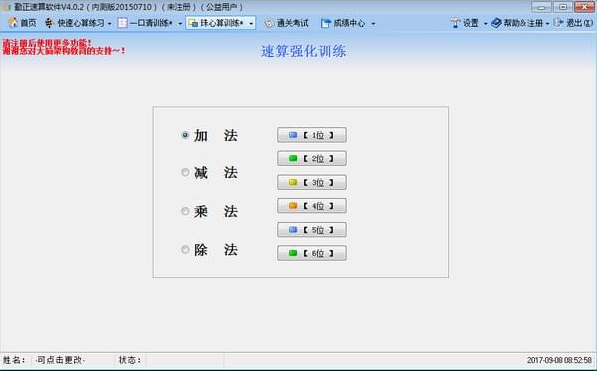Click the 珠心算训练 toolbar icon
This screenshot has height=371, width=597.
tap(193, 23)
